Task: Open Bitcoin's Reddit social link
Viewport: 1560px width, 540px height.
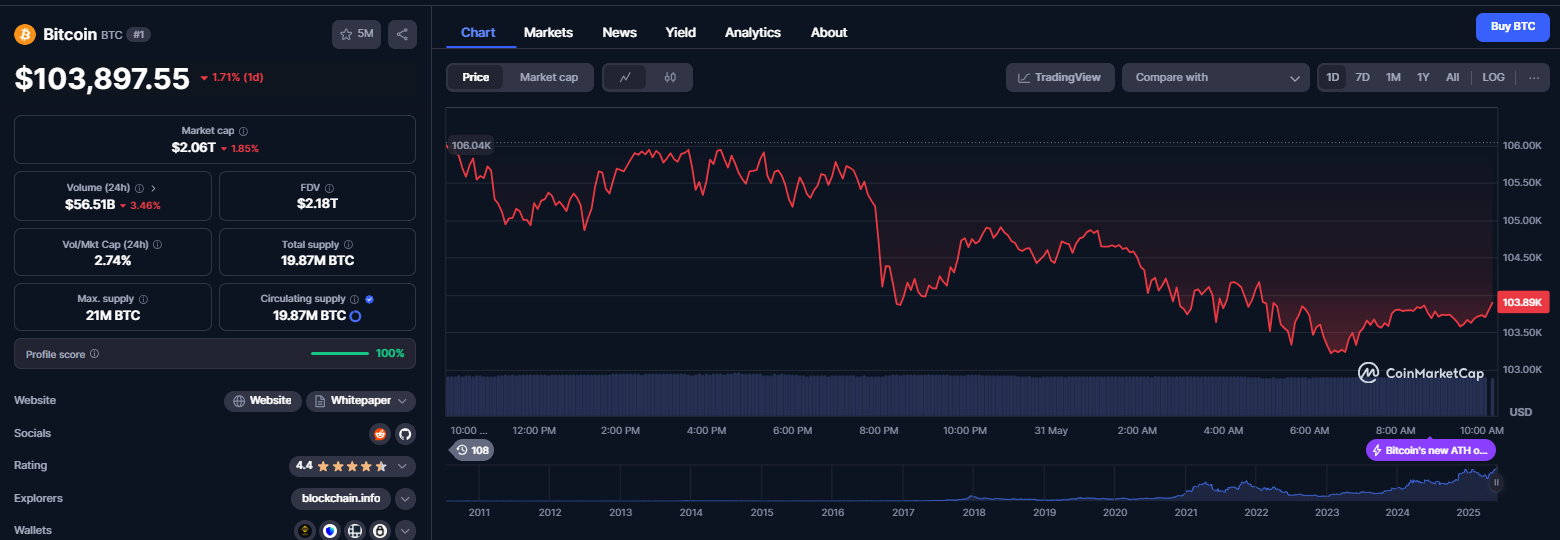Action: [x=379, y=433]
